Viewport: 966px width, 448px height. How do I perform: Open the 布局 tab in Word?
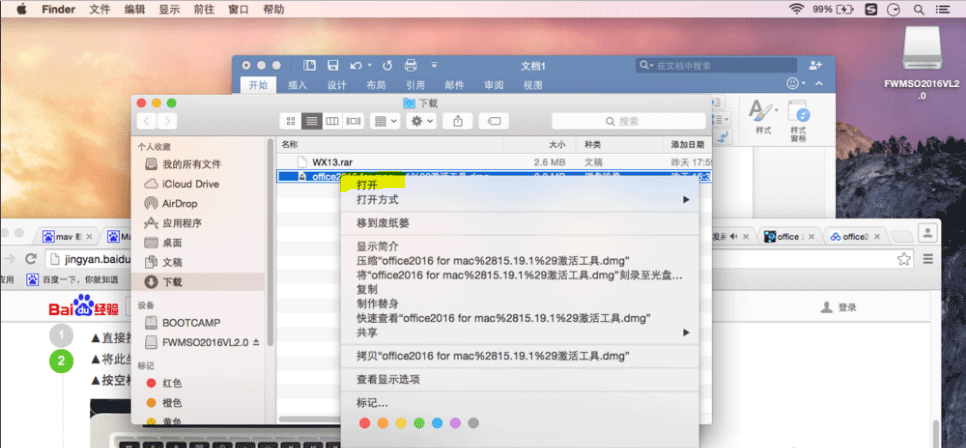click(376, 85)
